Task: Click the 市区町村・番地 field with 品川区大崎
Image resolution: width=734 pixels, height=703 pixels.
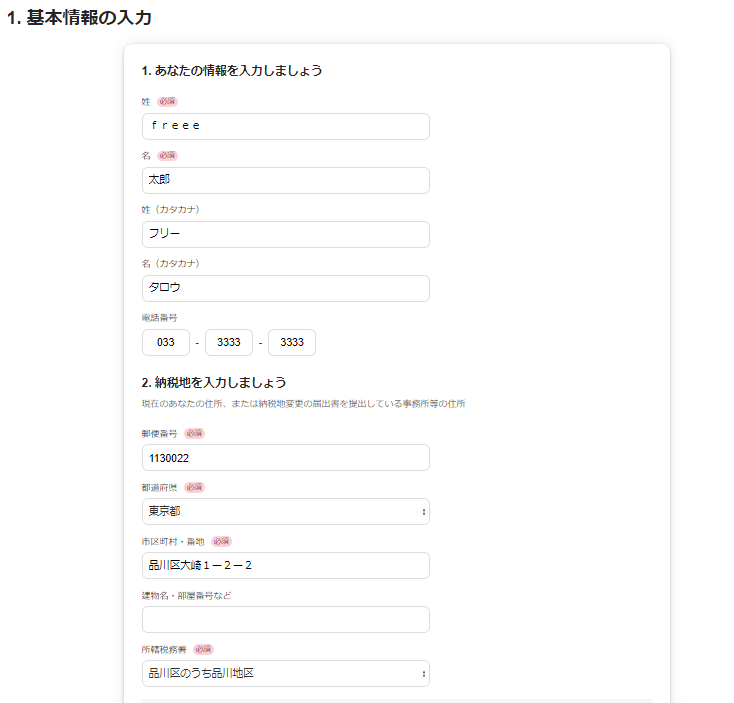Action: coord(286,565)
